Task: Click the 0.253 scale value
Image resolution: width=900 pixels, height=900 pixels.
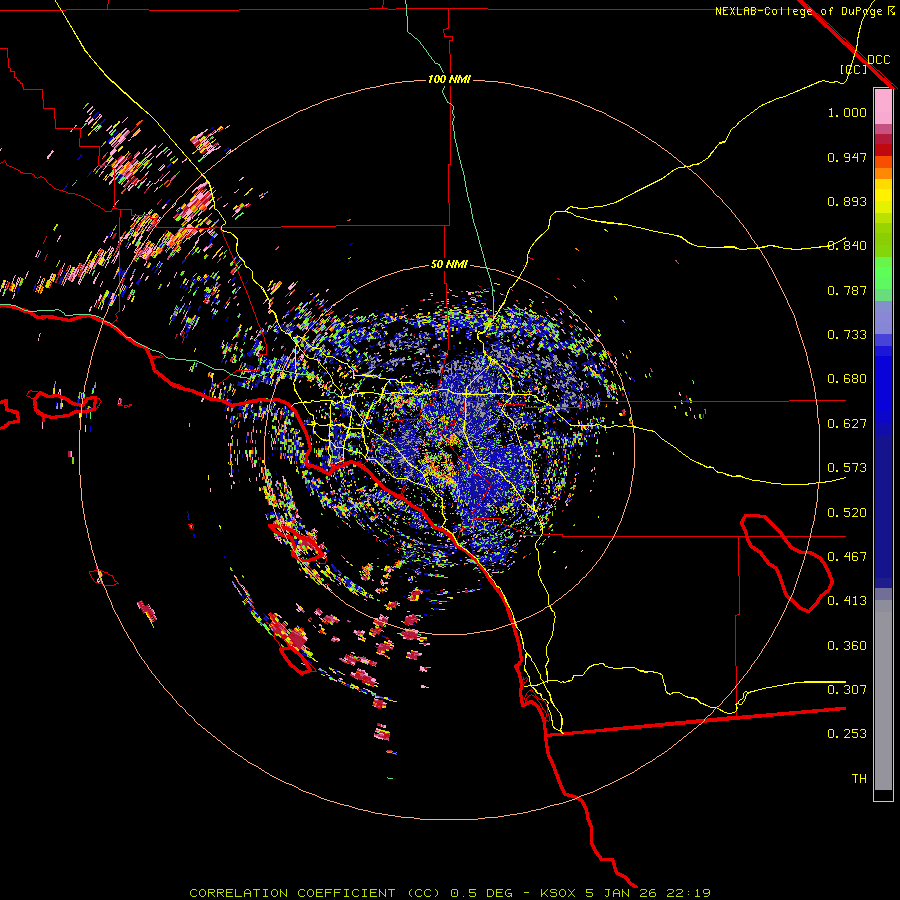Action: click(847, 734)
